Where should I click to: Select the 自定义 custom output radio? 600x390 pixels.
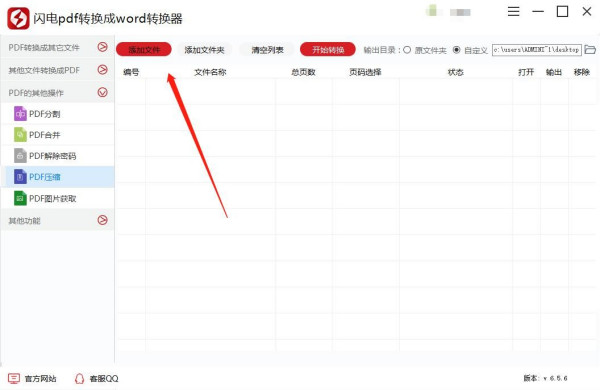457,50
